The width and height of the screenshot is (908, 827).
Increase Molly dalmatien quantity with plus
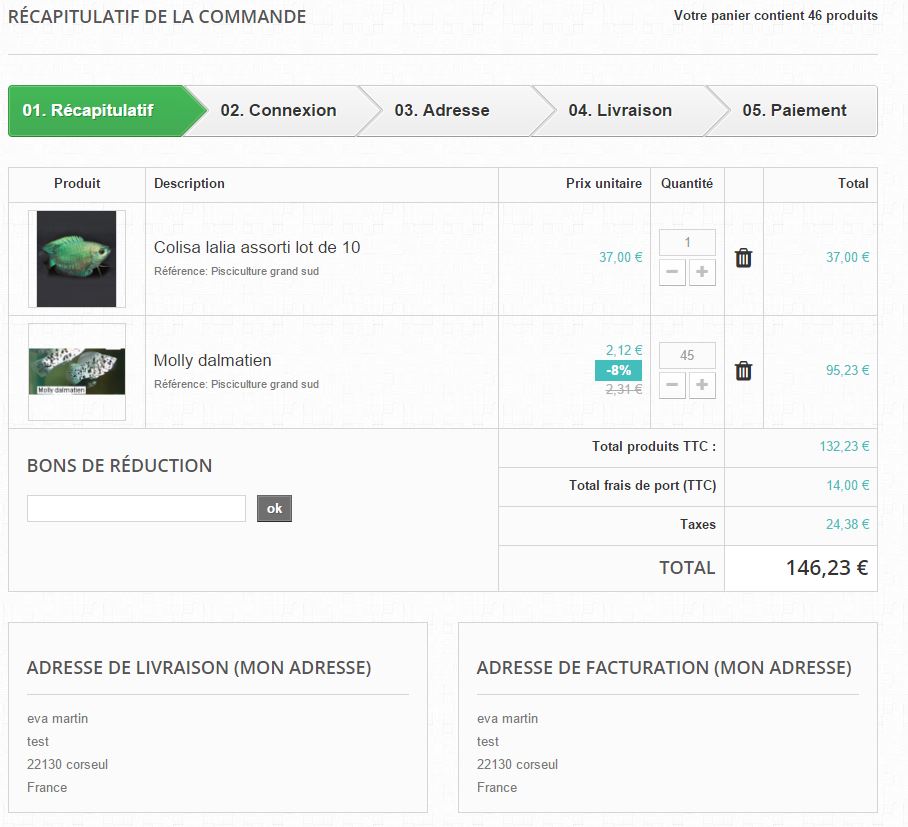point(702,385)
